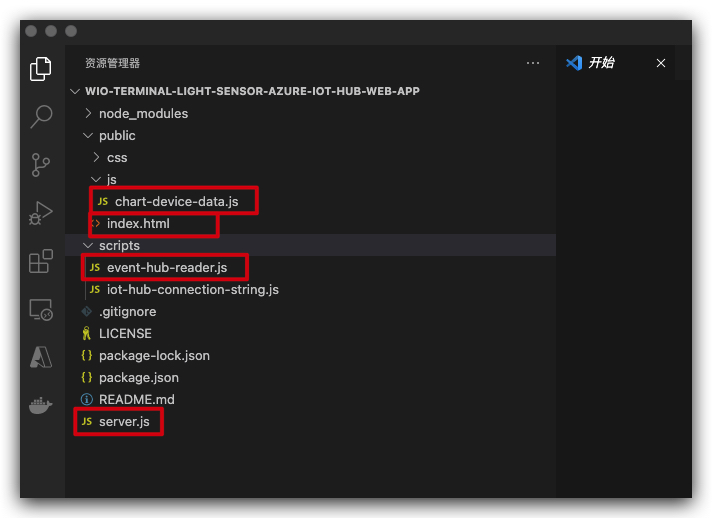Image resolution: width=712 pixels, height=518 pixels.
Task: Click the JS icon beside server.js
Action: tap(87, 421)
